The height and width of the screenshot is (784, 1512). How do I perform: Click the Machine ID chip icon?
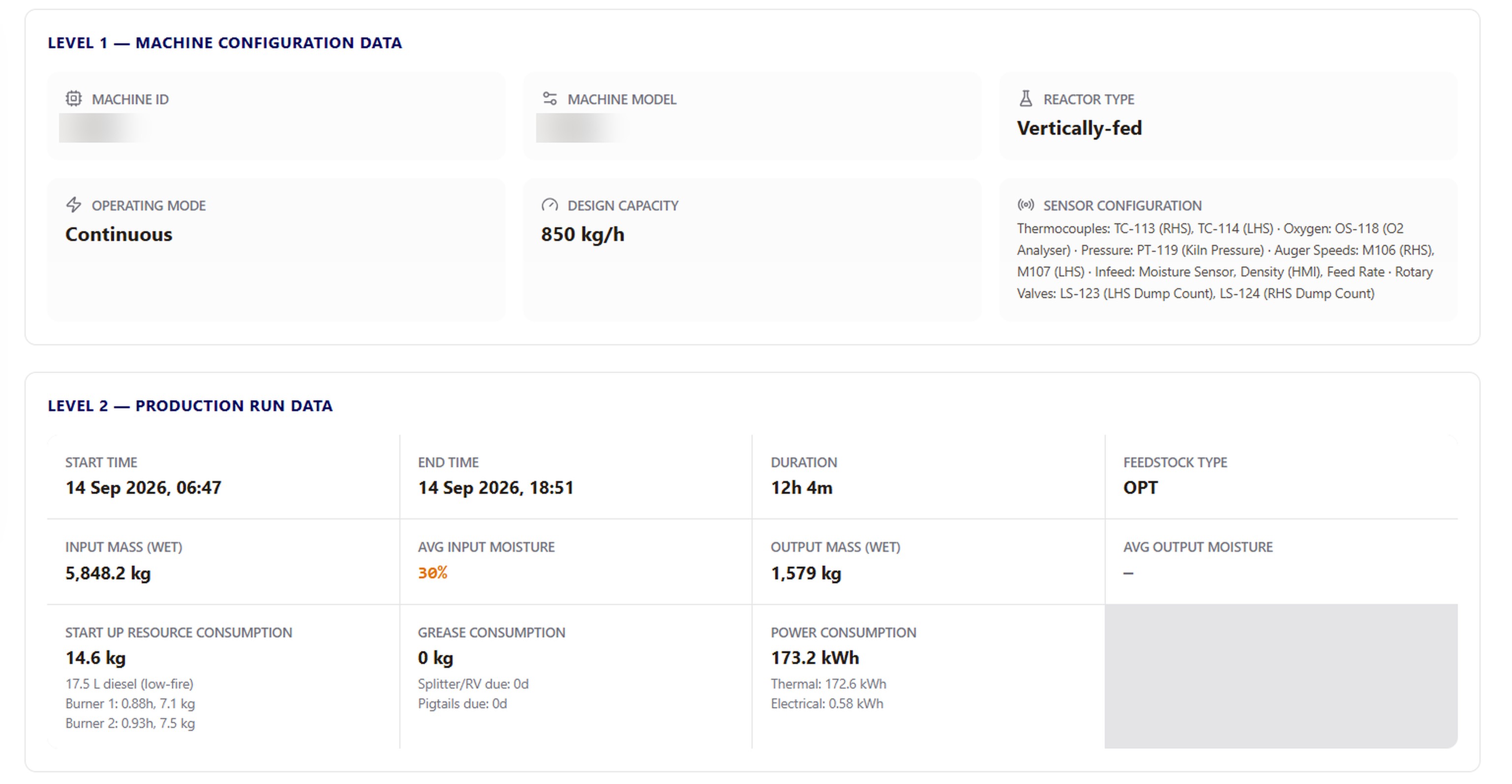(x=73, y=98)
